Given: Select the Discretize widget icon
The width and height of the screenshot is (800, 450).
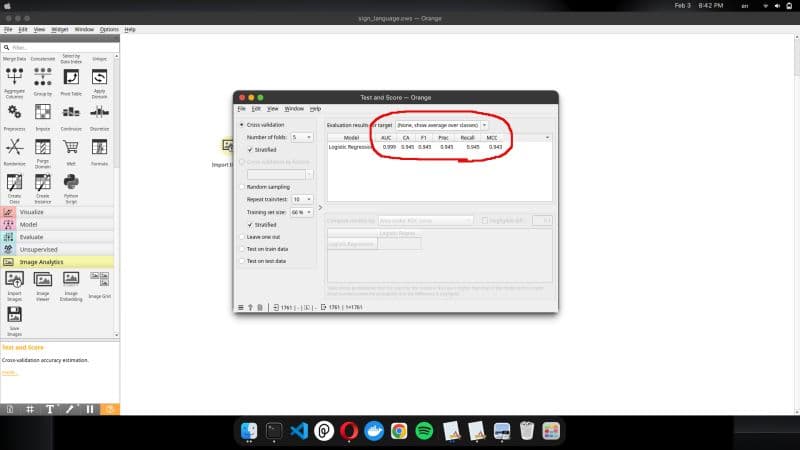Looking at the screenshot, I should 99,112.
